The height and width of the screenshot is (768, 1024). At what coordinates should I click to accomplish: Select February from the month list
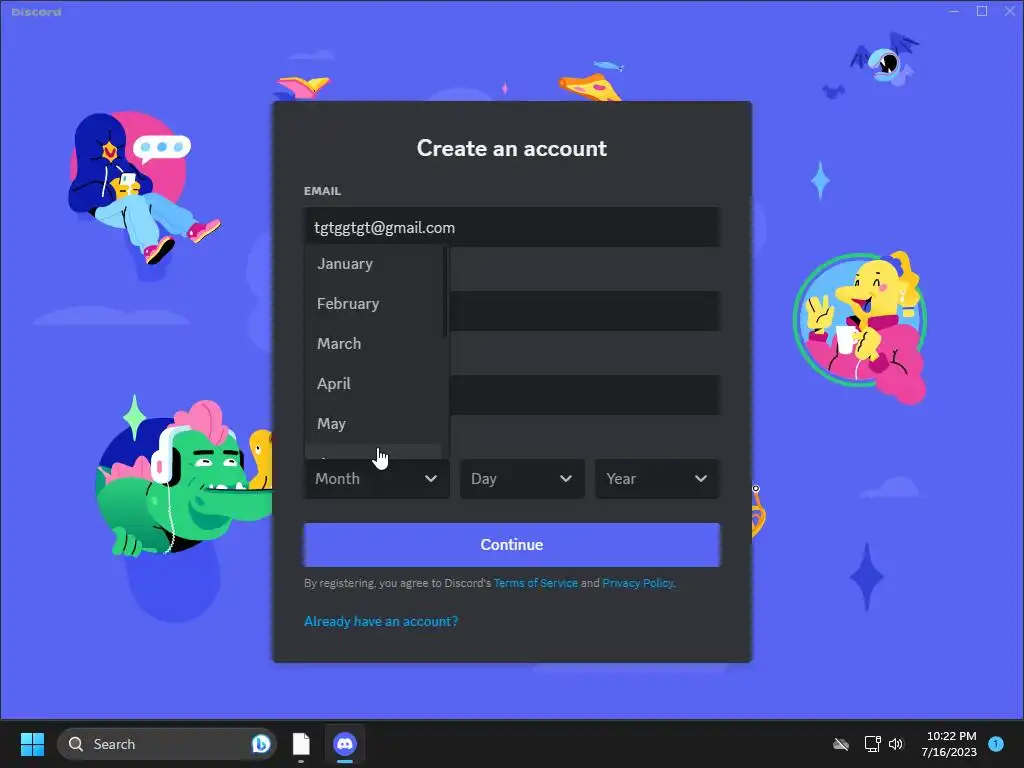[x=374, y=304]
